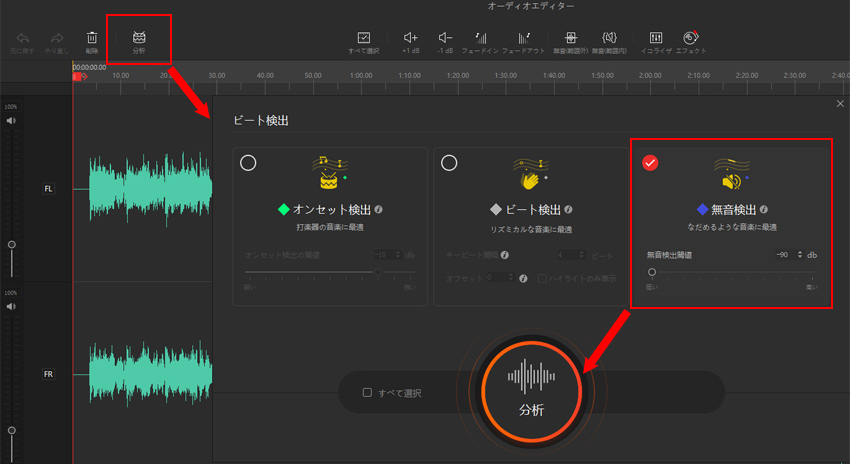The image size is (850, 464).
Task: Click the 無音検出 title text
Action: point(733,209)
